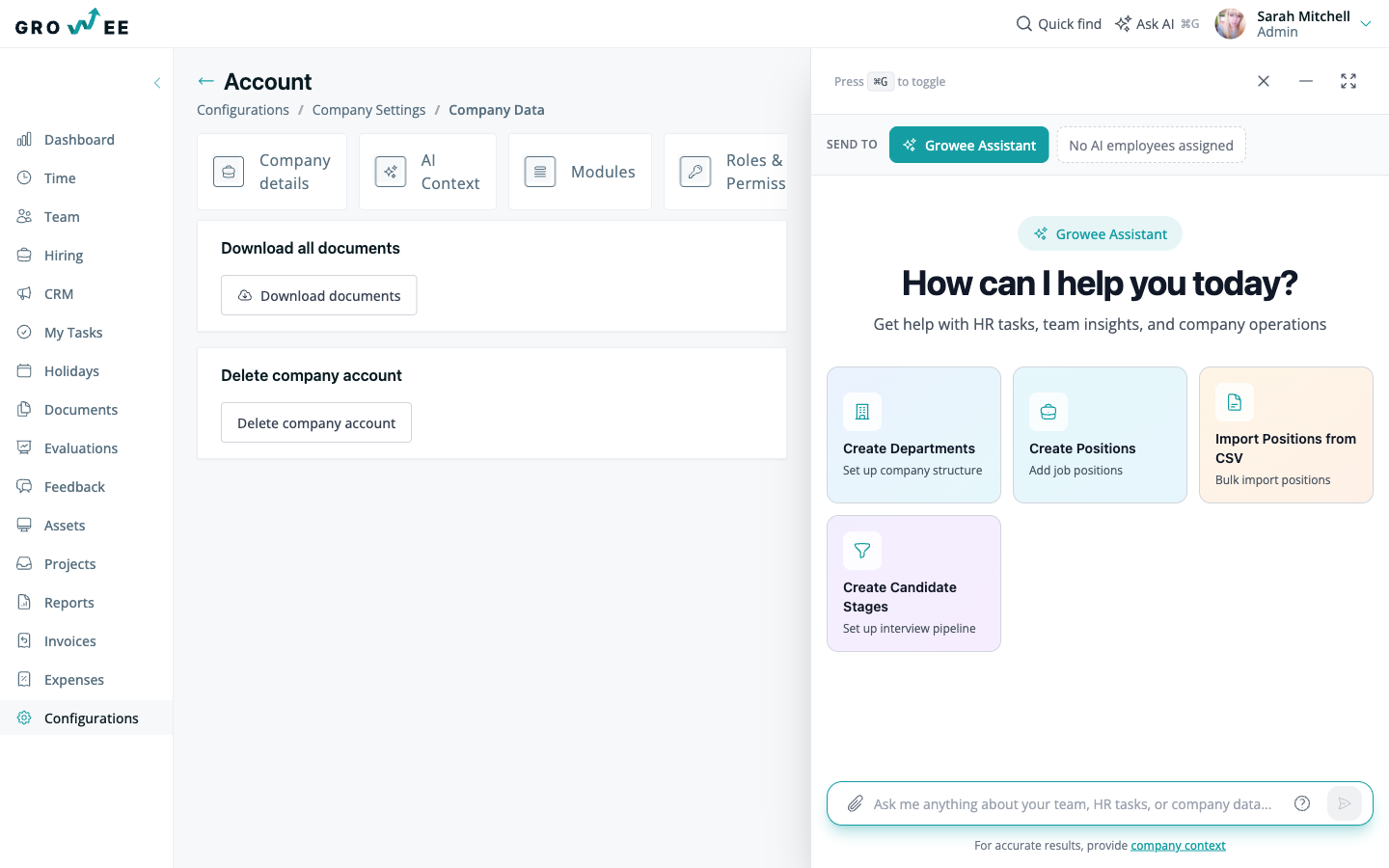Image resolution: width=1389 pixels, height=868 pixels.
Task: Expand the Sarah Mitchell account dropdown
Action: click(x=1366, y=24)
